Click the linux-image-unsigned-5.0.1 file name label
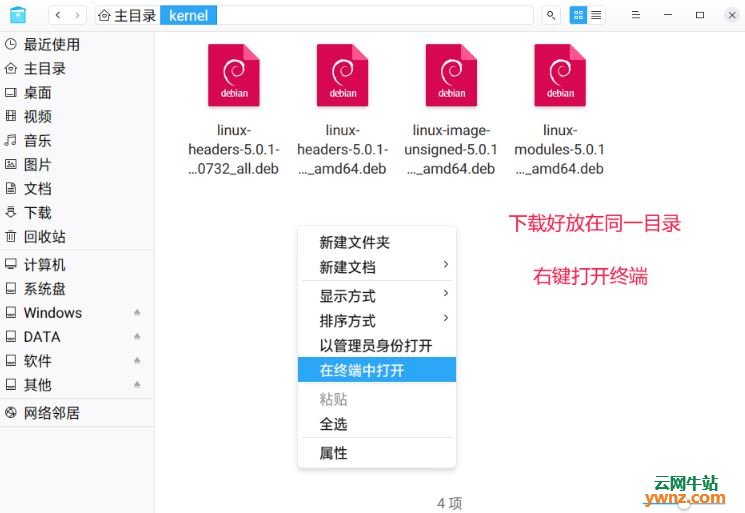The image size is (745, 513). pyautogui.click(x=451, y=149)
